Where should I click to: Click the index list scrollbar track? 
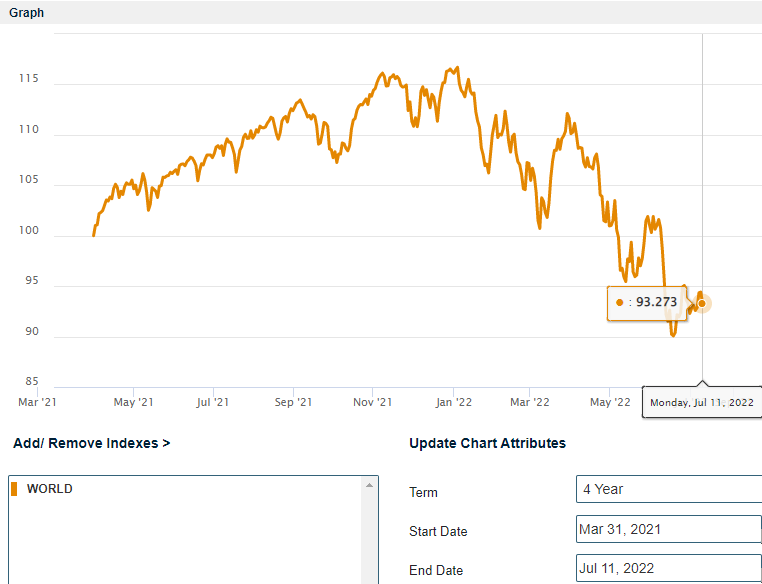point(371,540)
